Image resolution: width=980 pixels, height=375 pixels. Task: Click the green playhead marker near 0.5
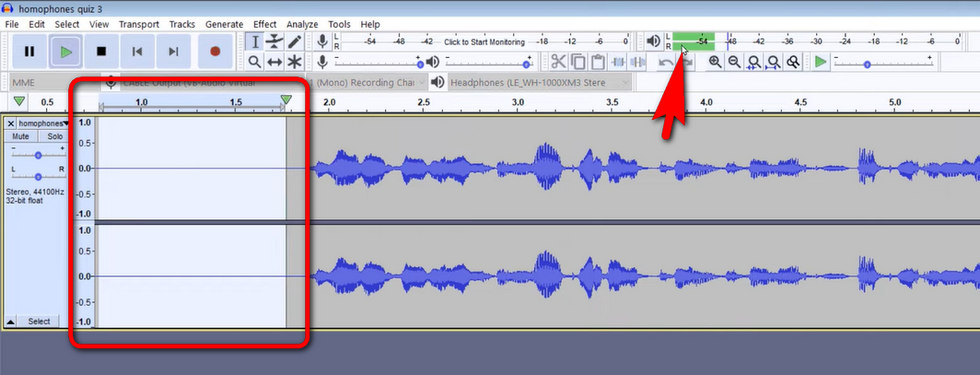pos(20,100)
